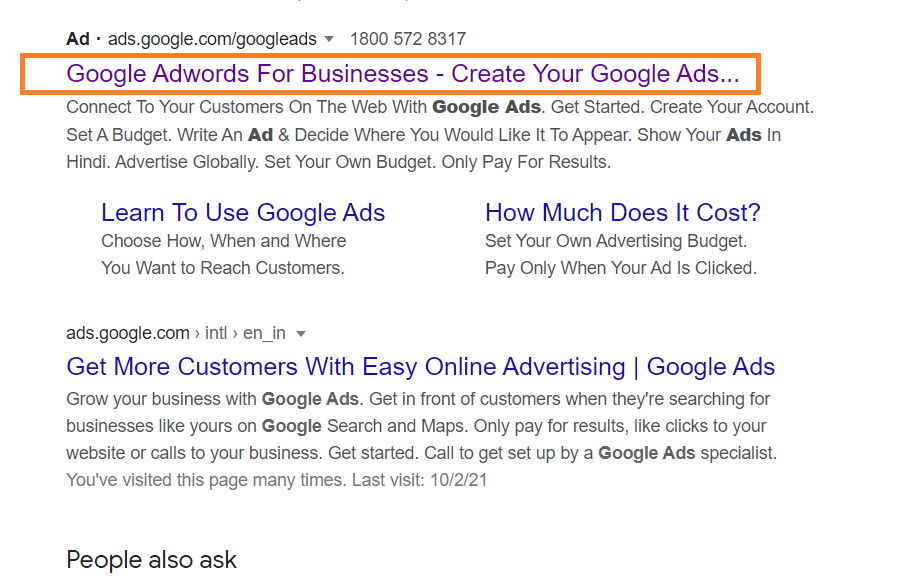Click the intl breadcrumb segment

click(215, 333)
